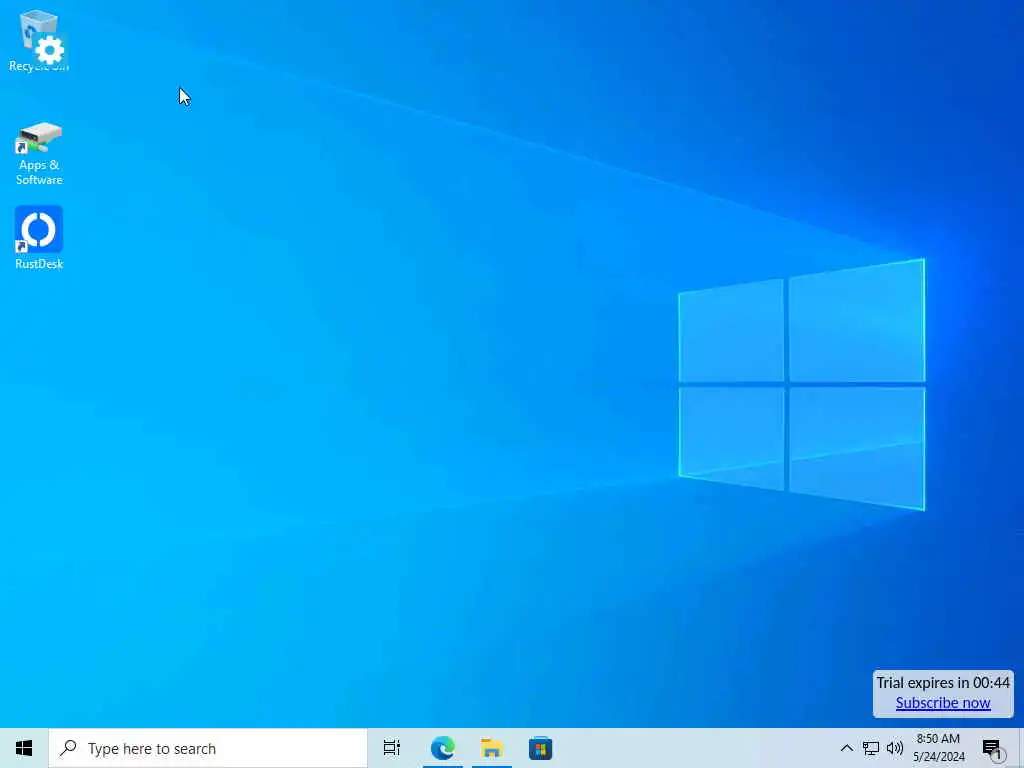Open the Windows Start menu
Screen dimensions: 1024x768
pyautogui.click(x=24, y=748)
